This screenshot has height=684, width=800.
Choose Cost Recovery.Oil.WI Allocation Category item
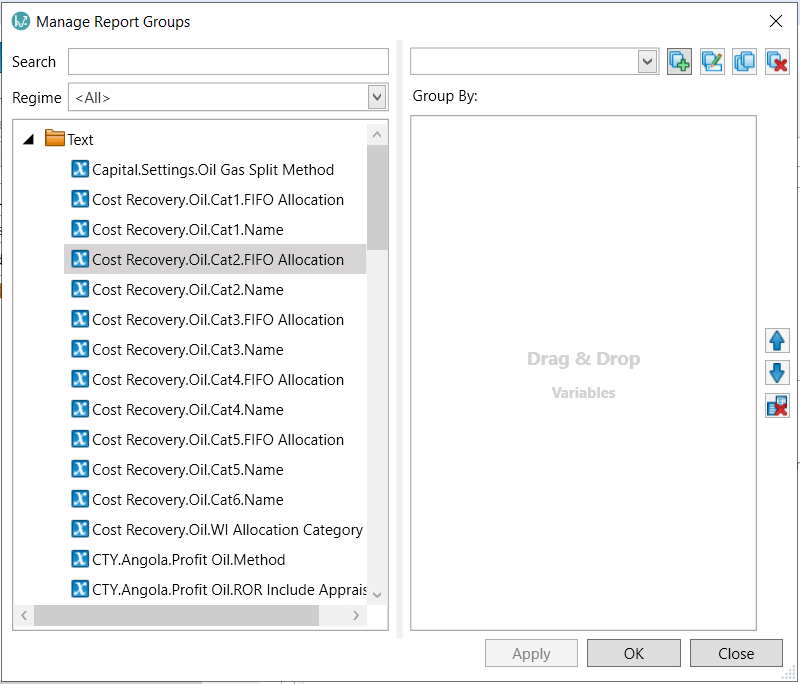click(227, 530)
